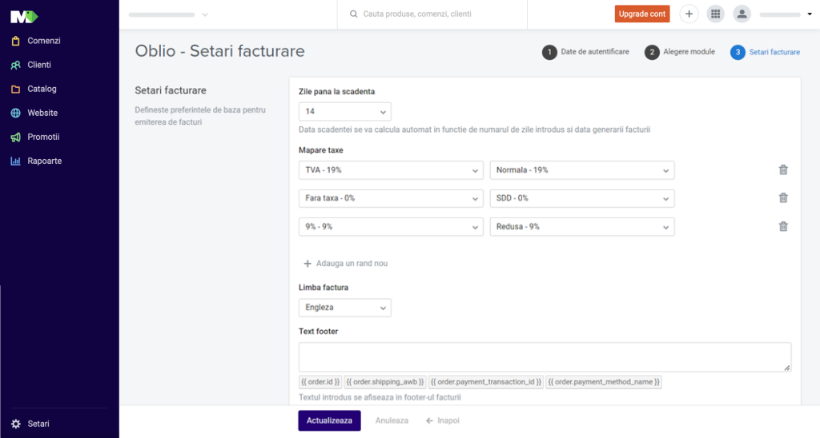Open the Zile pana la scadenta dropdown
The image size is (820, 438).
click(x=344, y=112)
